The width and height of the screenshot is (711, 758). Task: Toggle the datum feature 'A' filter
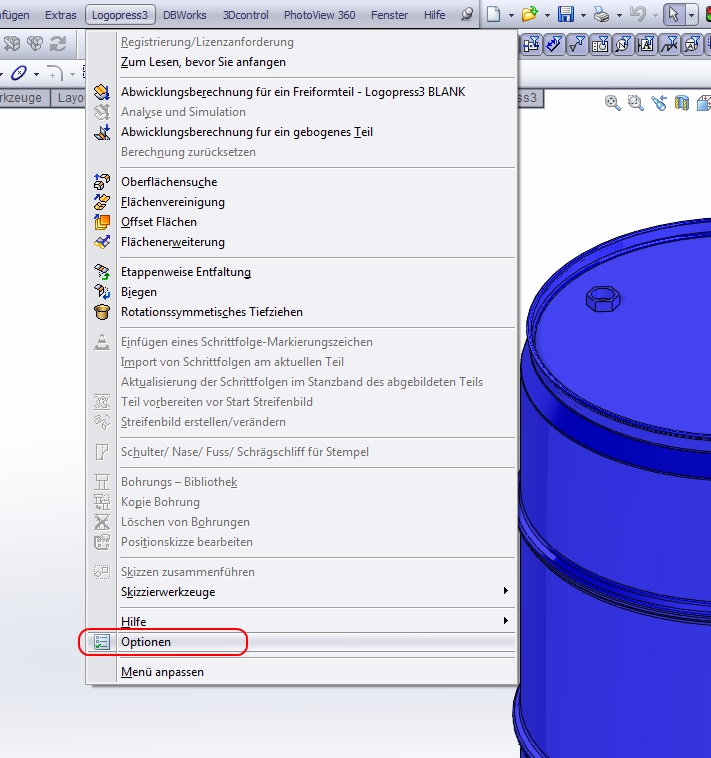point(646,45)
